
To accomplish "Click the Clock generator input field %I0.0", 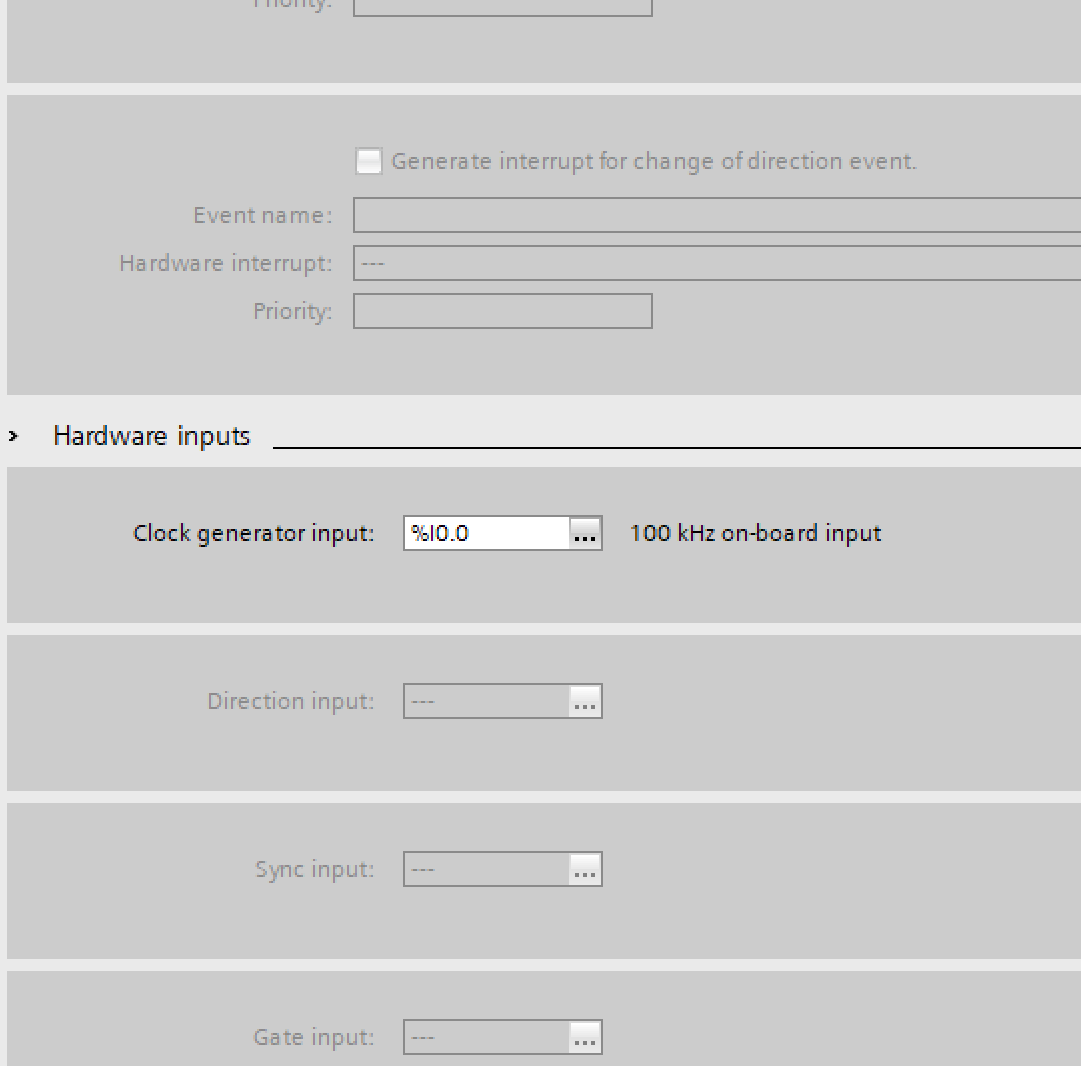I will click(x=487, y=533).
